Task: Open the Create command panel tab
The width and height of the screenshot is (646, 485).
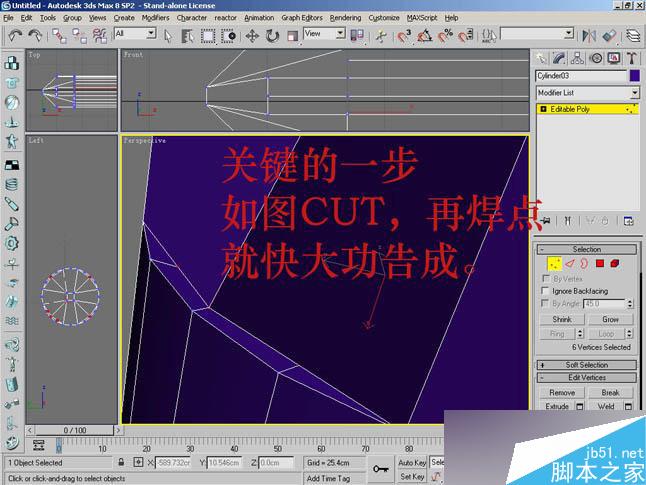Action: 541,58
